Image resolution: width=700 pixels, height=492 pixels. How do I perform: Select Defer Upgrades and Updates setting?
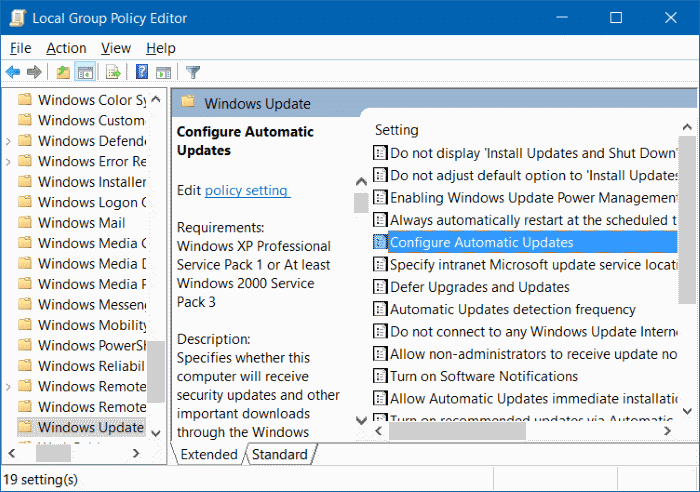point(471,287)
